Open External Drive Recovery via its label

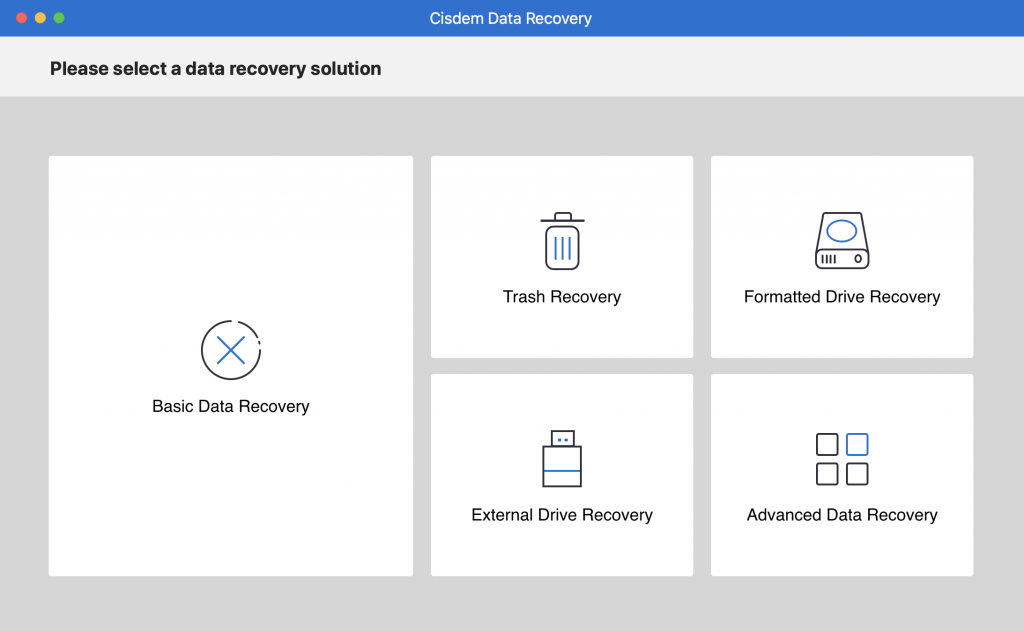click(x=562, y=515)
